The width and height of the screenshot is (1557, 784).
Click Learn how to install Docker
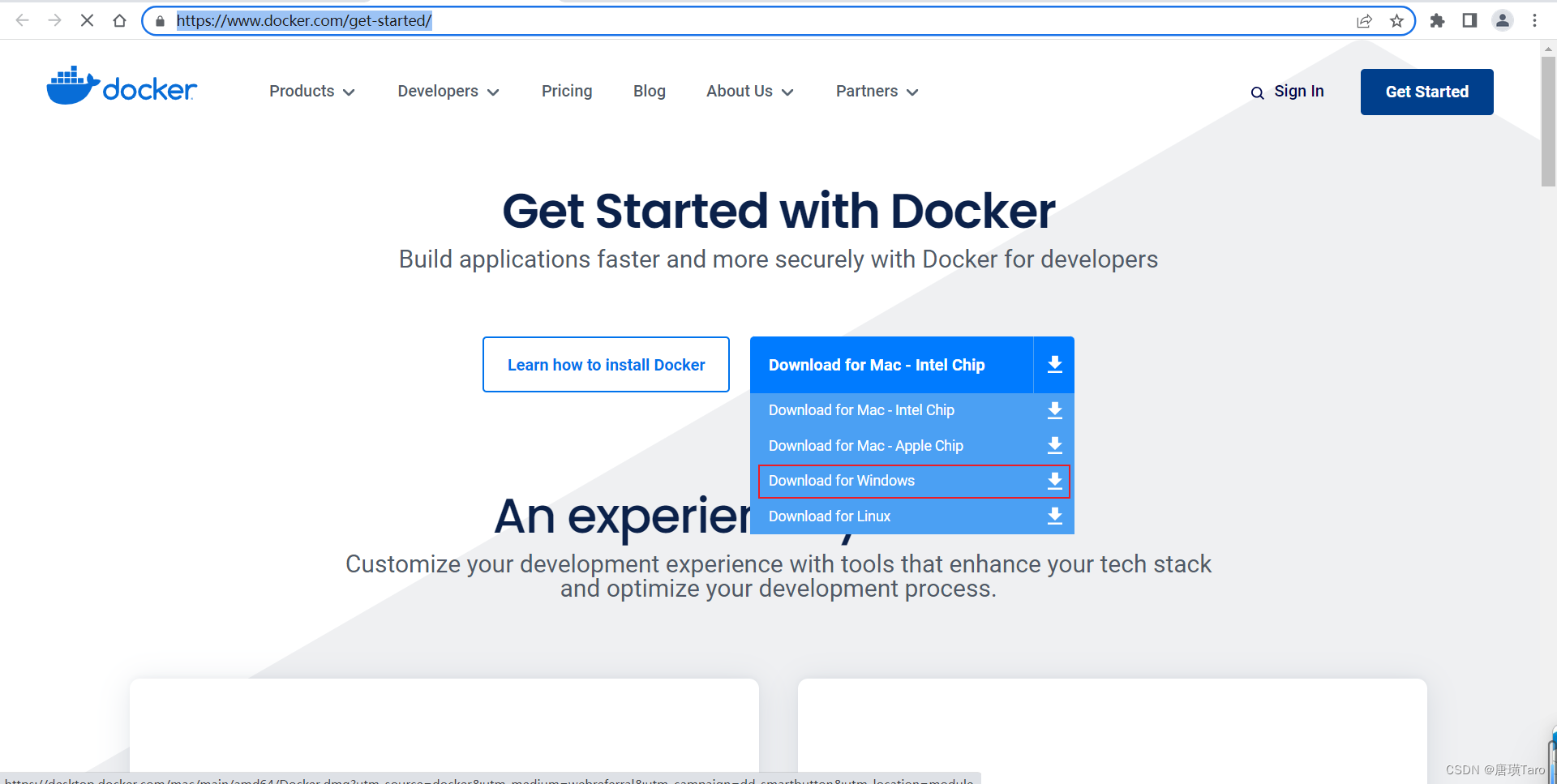click(x=606, y=365)
